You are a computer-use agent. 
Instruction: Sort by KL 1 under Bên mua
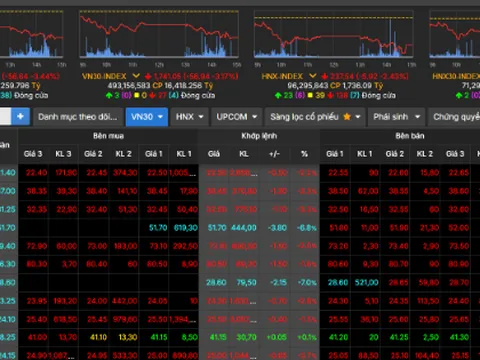click(184, 154)
